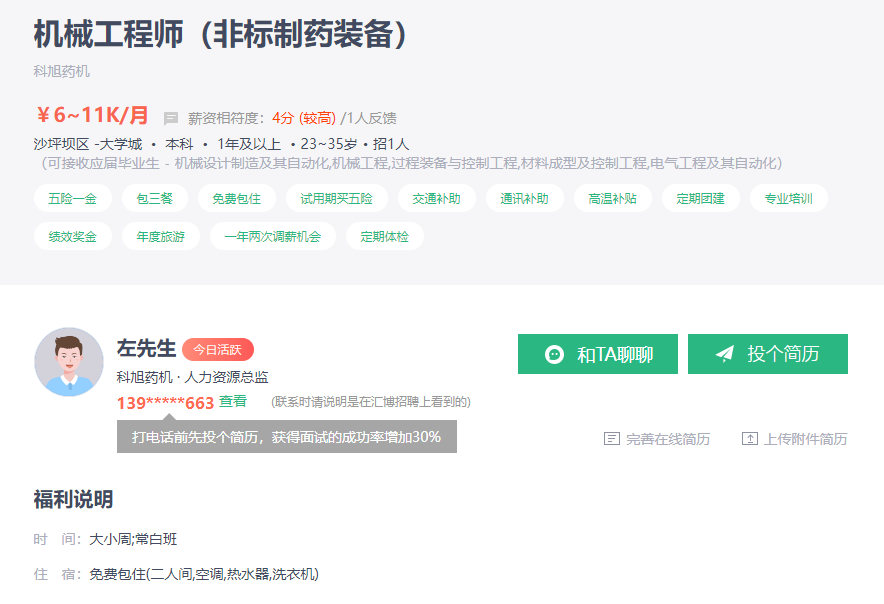Select the 专业培训 benefit tag
The image size is (884, 604).
click(x=789, y=199)
